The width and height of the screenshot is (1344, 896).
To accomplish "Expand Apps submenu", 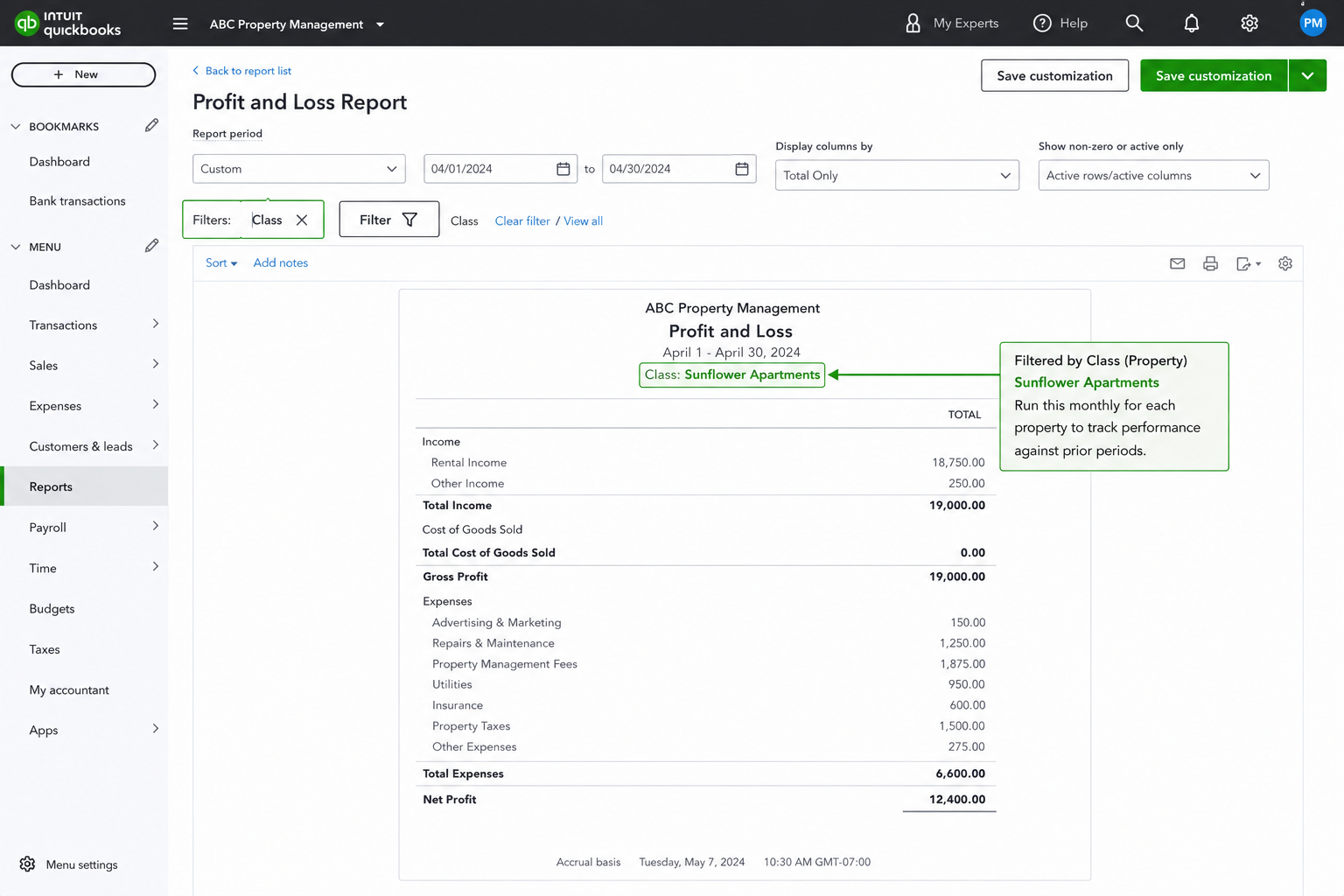I will (156, 729).
